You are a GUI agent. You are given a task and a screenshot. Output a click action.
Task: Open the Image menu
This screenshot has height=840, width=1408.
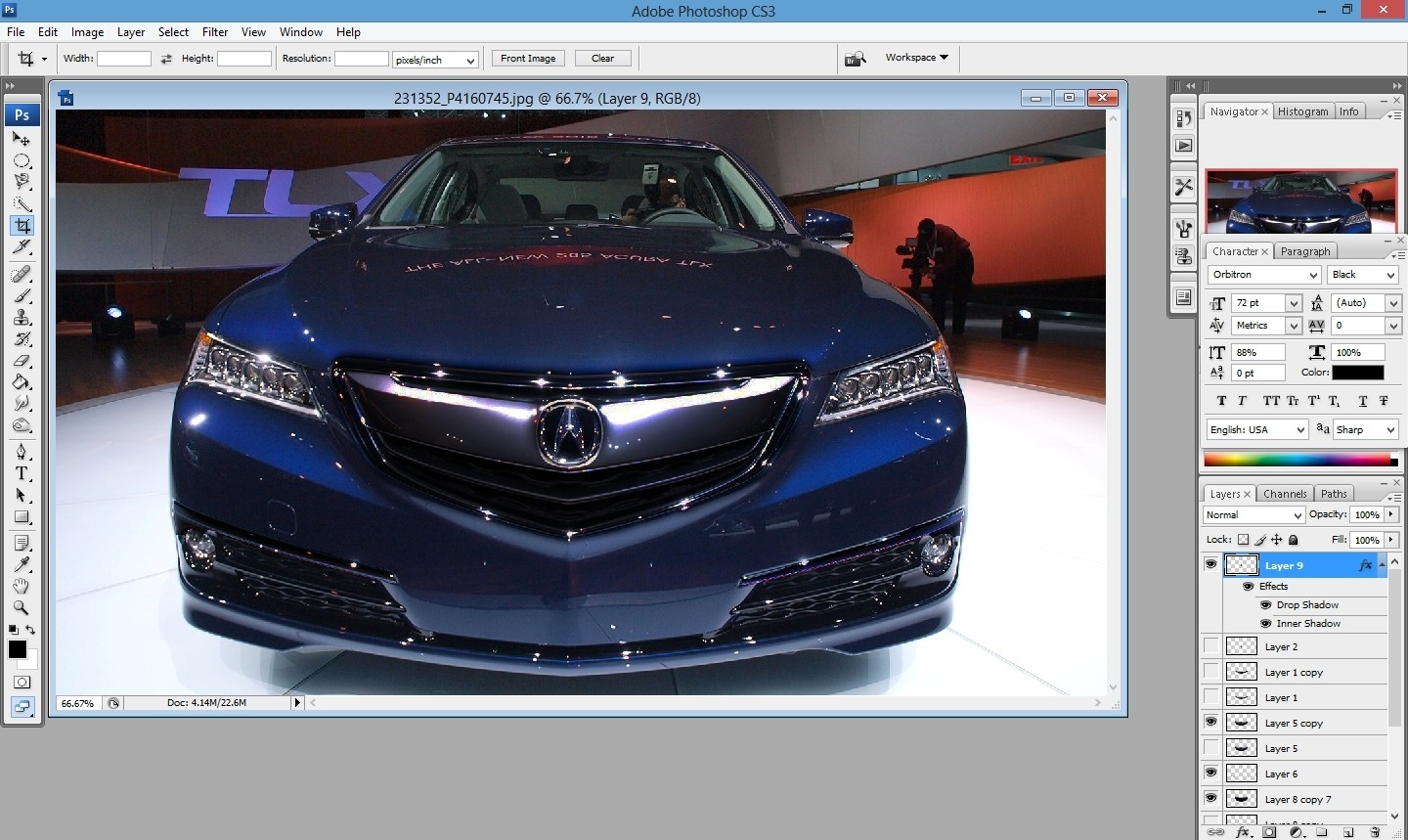tap(87, 32)
